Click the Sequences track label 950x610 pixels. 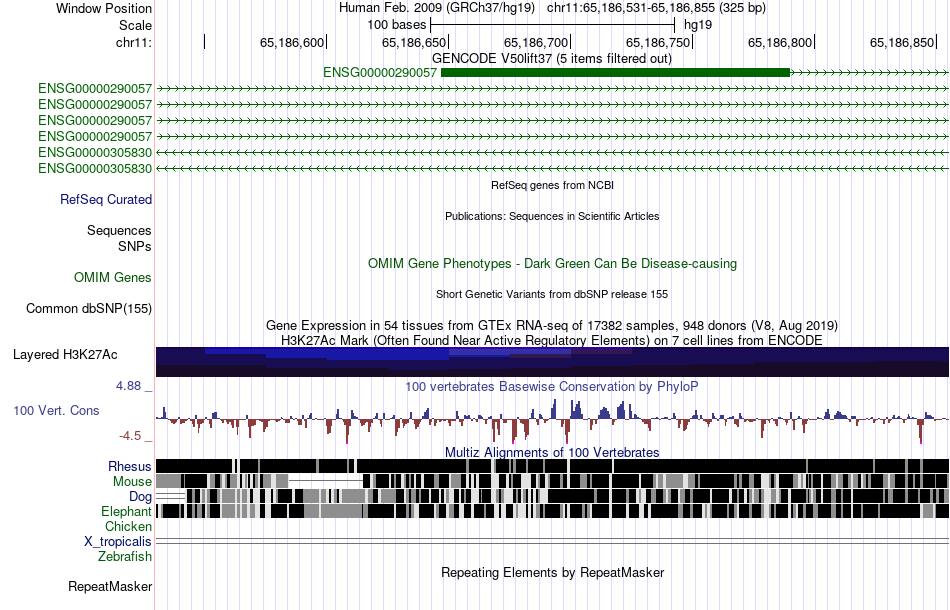coord(119,230)
